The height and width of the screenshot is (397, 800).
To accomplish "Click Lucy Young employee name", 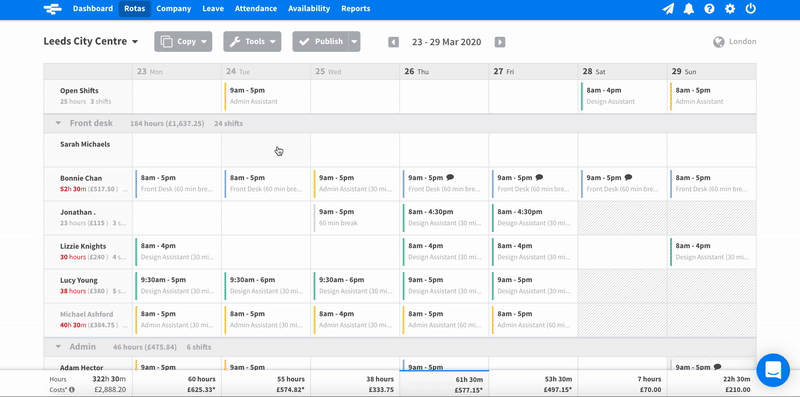I will point(79,280).
